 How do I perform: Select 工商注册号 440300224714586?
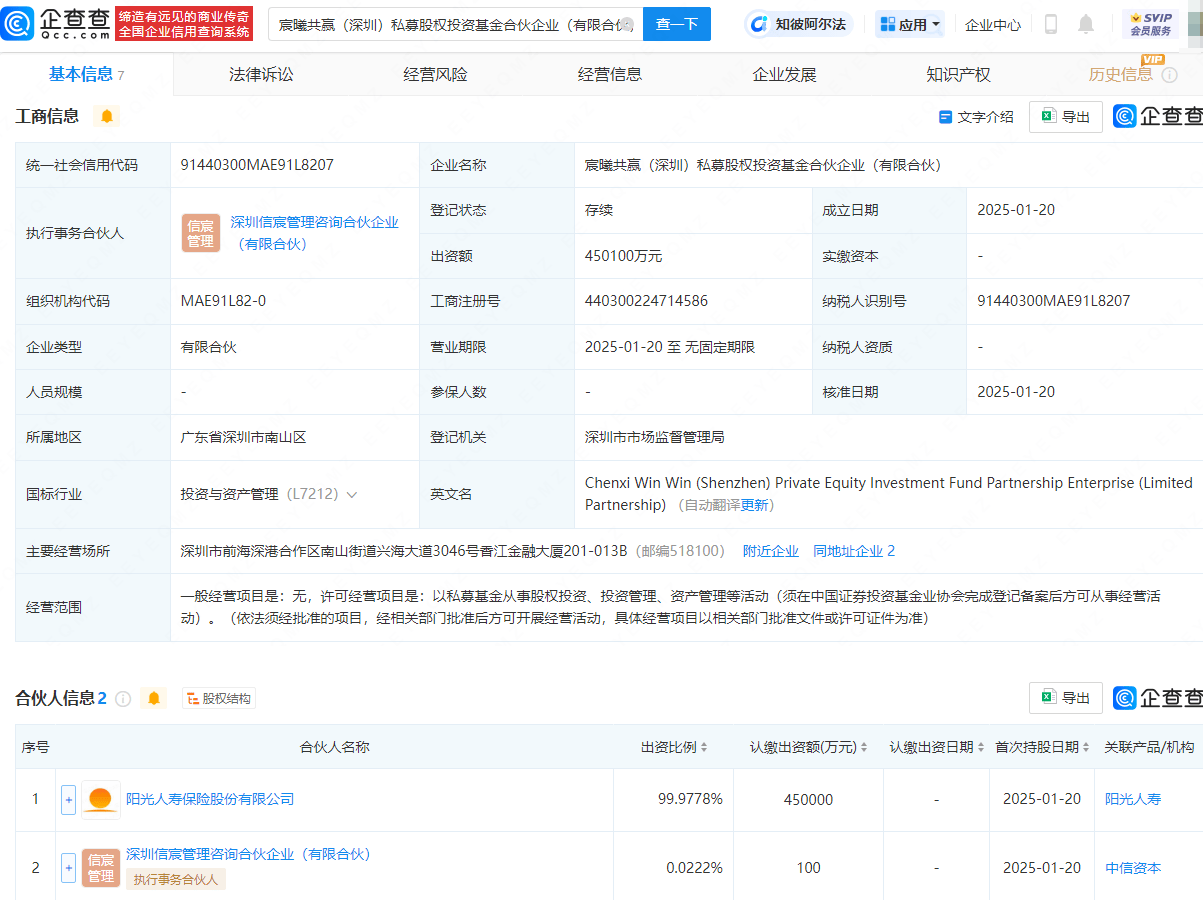(646, 301)
